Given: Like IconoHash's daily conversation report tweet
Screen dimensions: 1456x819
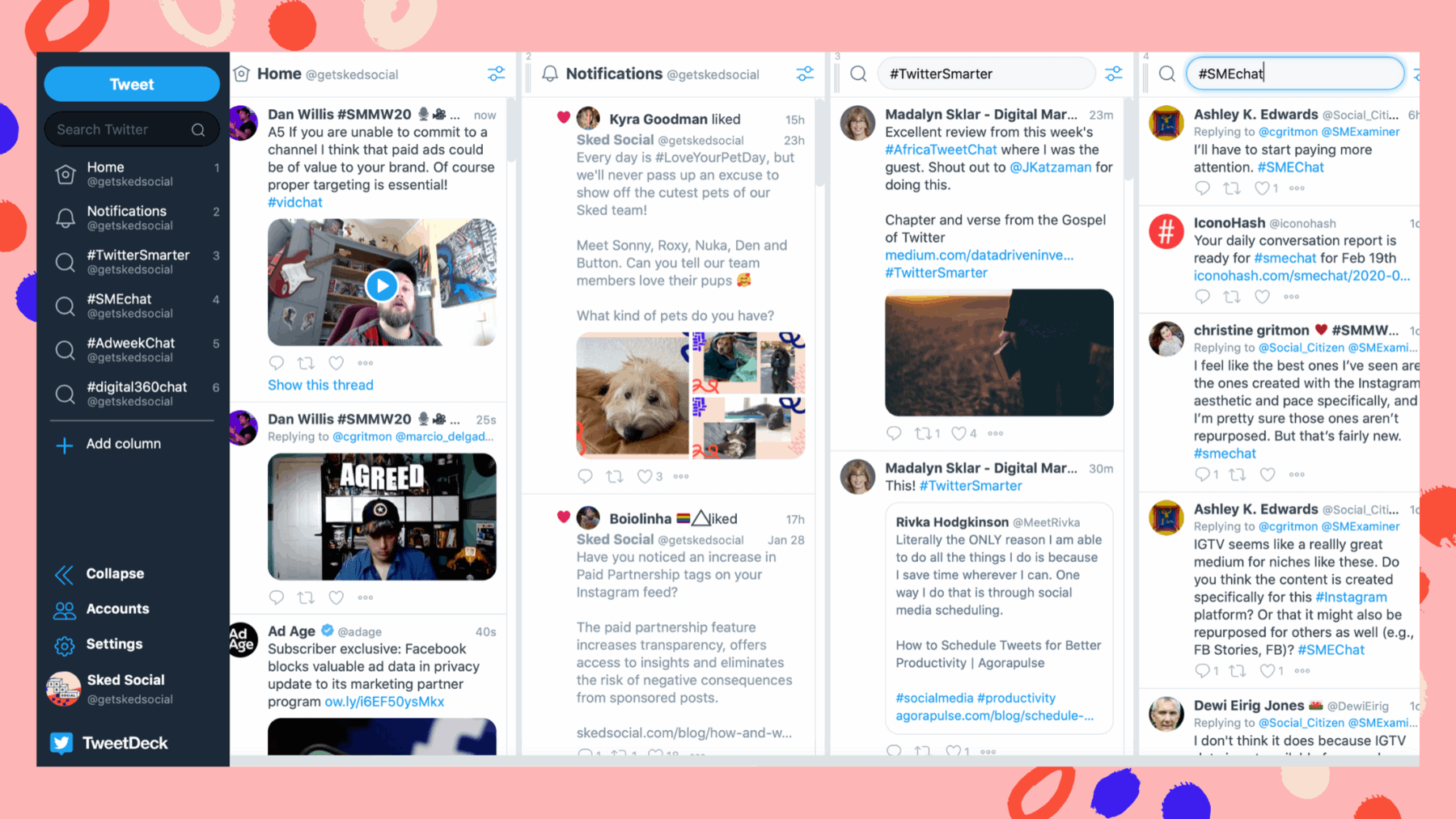Looking at the screenshot, I should [x=1262, y=297].
